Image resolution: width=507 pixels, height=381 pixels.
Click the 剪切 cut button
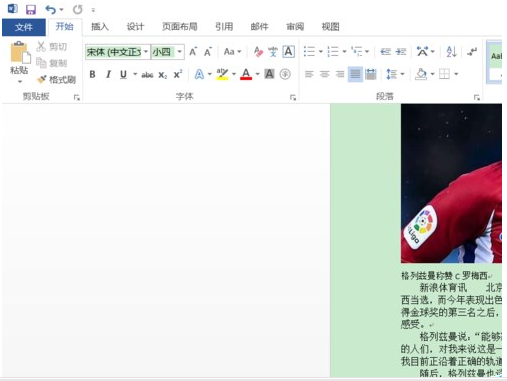pyautogui.click(x=52, y=47)
